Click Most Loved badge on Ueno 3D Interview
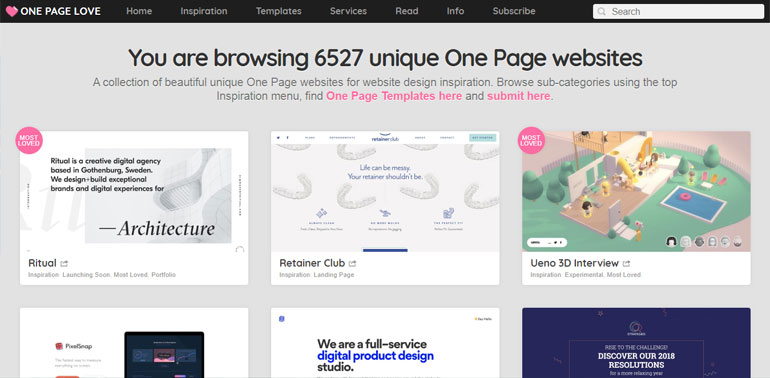 531,140
